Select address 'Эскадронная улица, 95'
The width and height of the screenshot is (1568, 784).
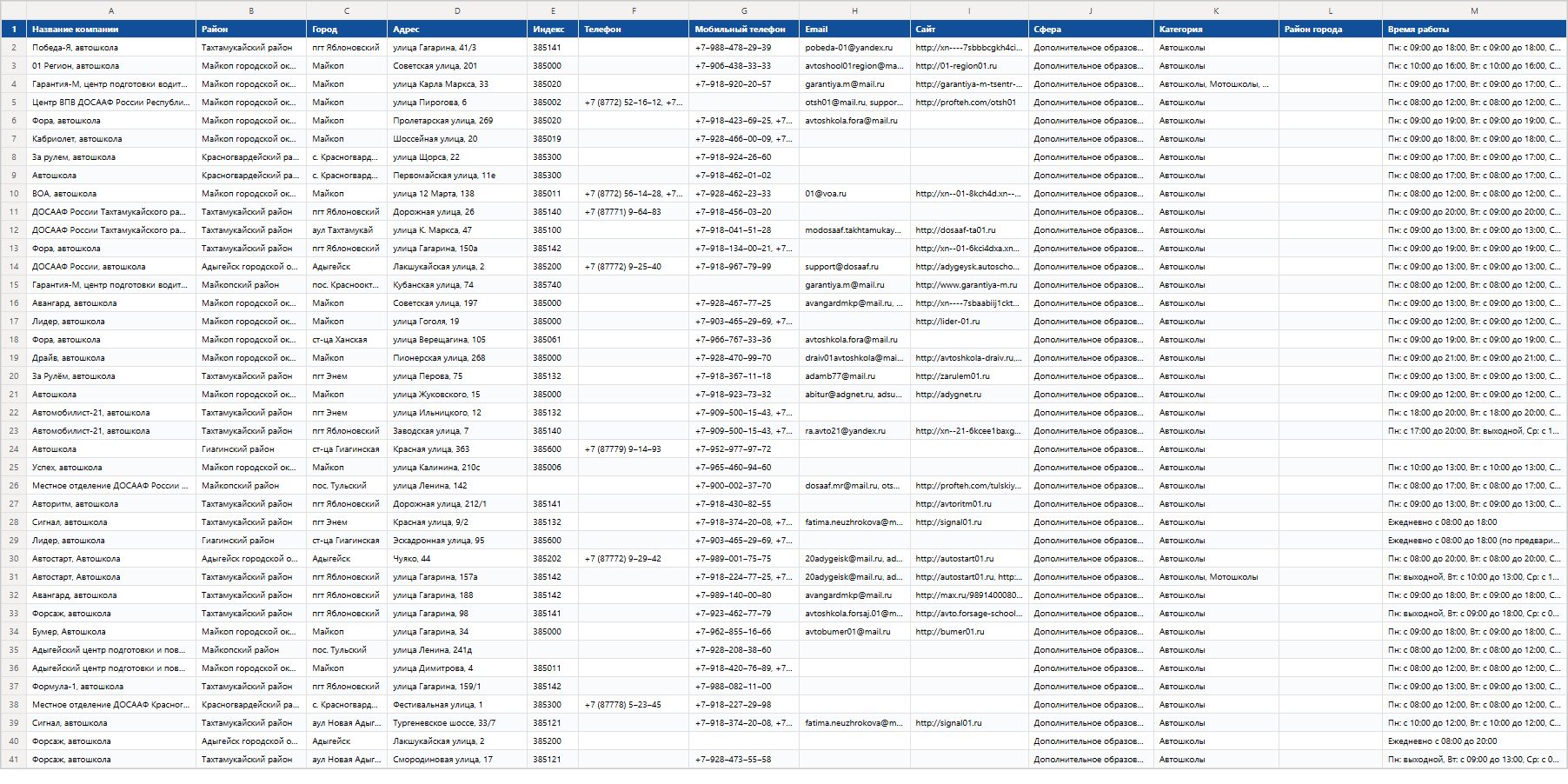(457, 540)
